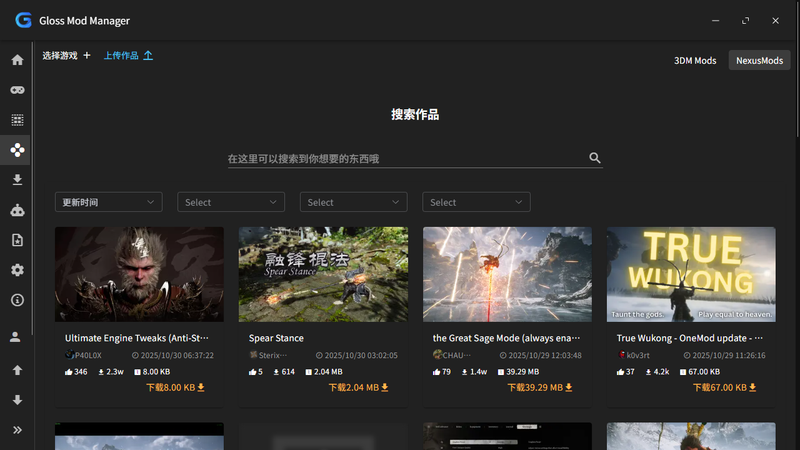Screen dimensions: 800x450
Task: Click the Spear Stance title
Action: click(276, 338)
